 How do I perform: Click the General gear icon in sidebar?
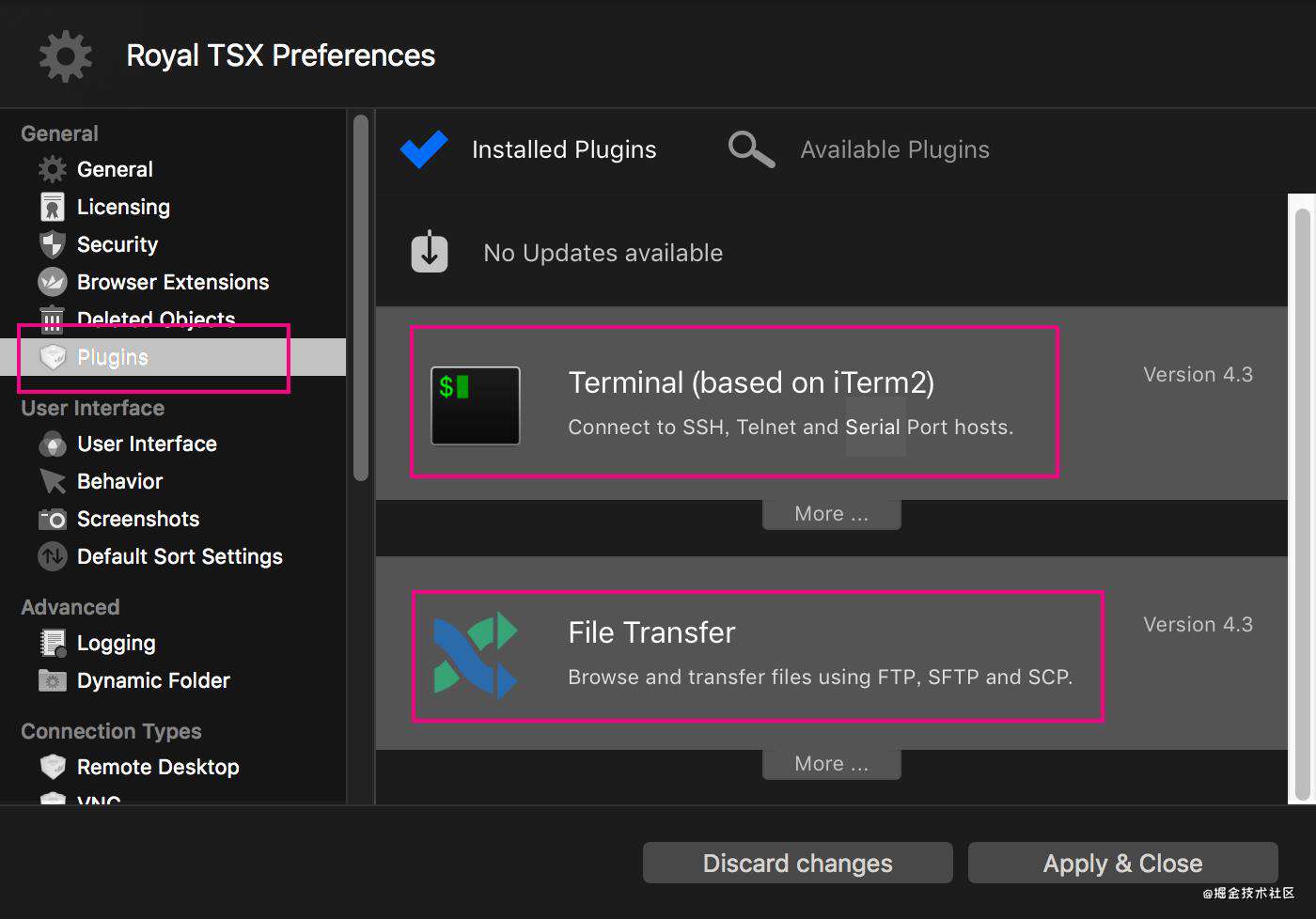point(53,169)
